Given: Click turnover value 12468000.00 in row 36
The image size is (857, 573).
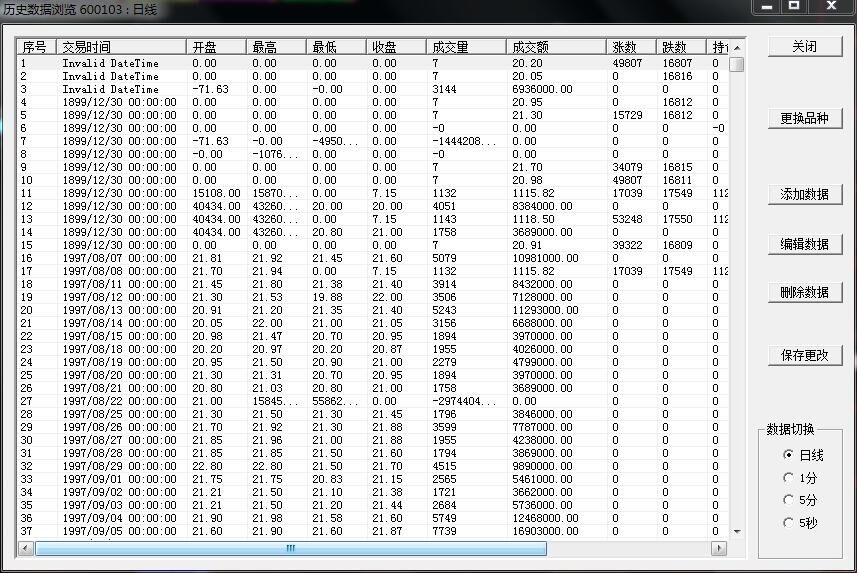Looking at the screenshot, I should pos(545,518).
